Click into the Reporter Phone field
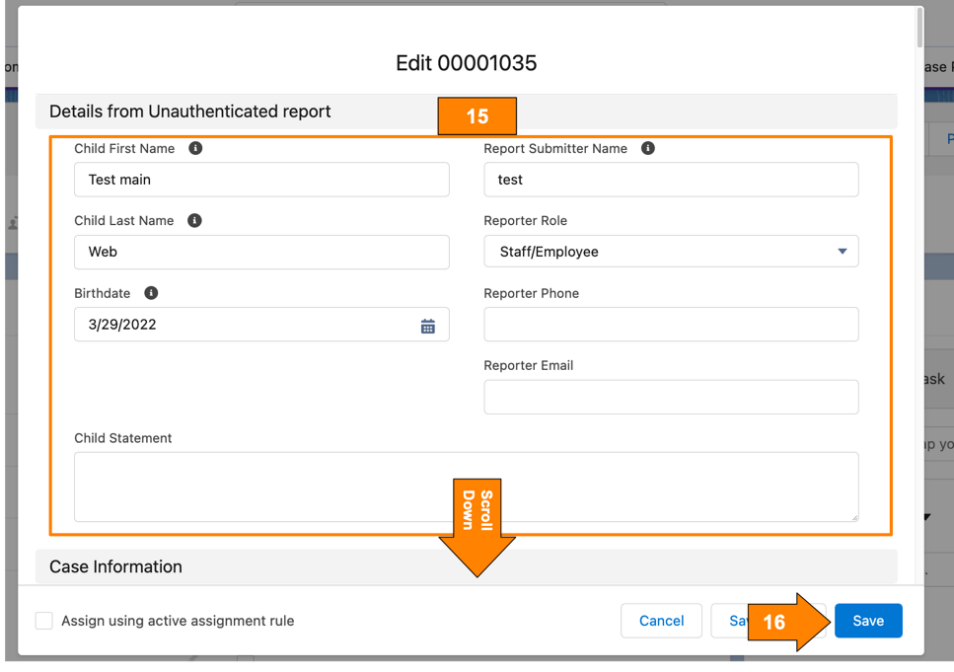Screen dimensions: 954x672 (671, 324)
